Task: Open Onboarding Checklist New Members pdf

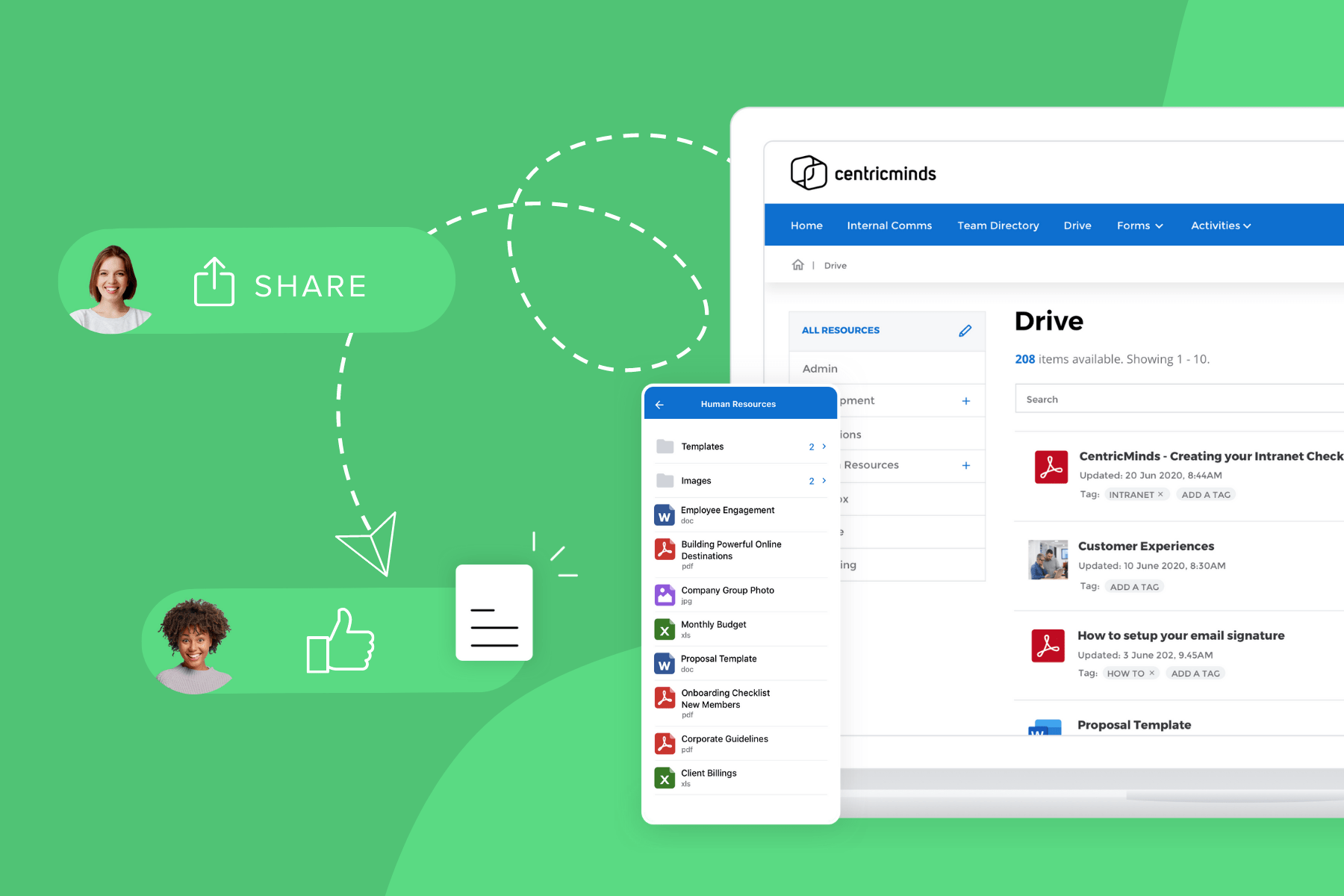Action: point(741,703)
